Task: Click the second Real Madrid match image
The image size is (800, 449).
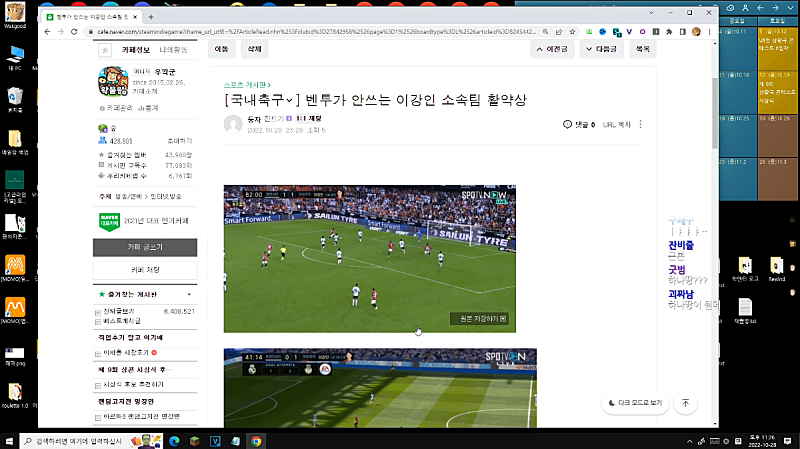Action: pos(380,388)
